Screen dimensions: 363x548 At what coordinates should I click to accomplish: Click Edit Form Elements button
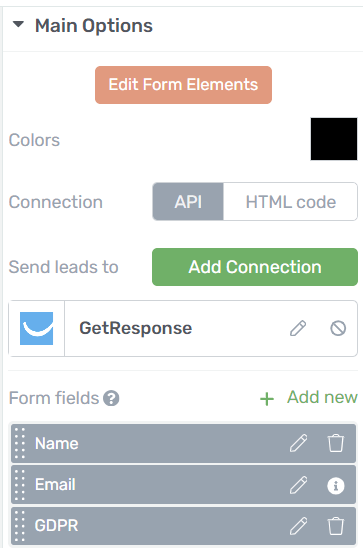[183, 85]
